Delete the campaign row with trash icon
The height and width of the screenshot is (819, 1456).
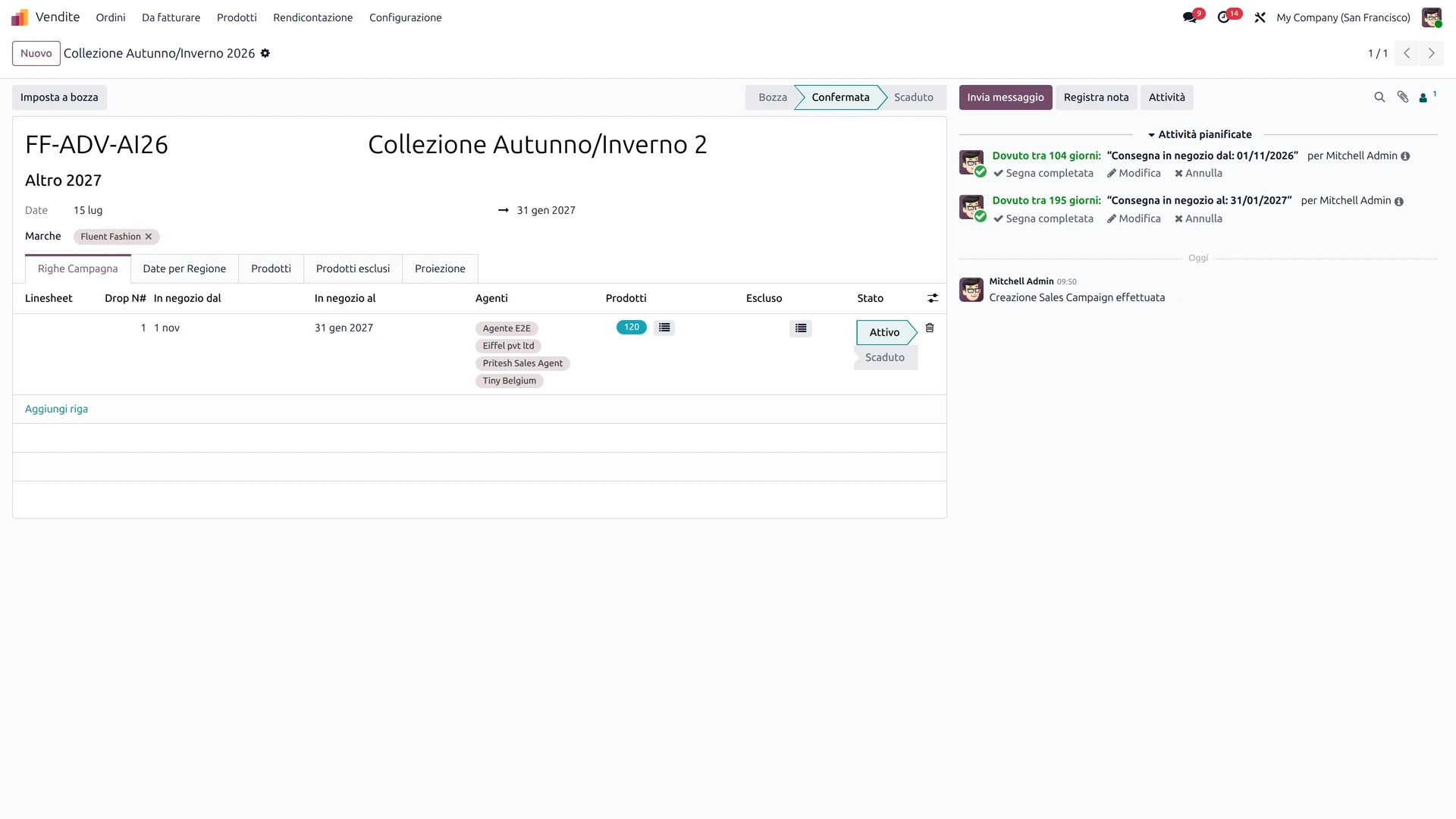(x=930, y=328)
